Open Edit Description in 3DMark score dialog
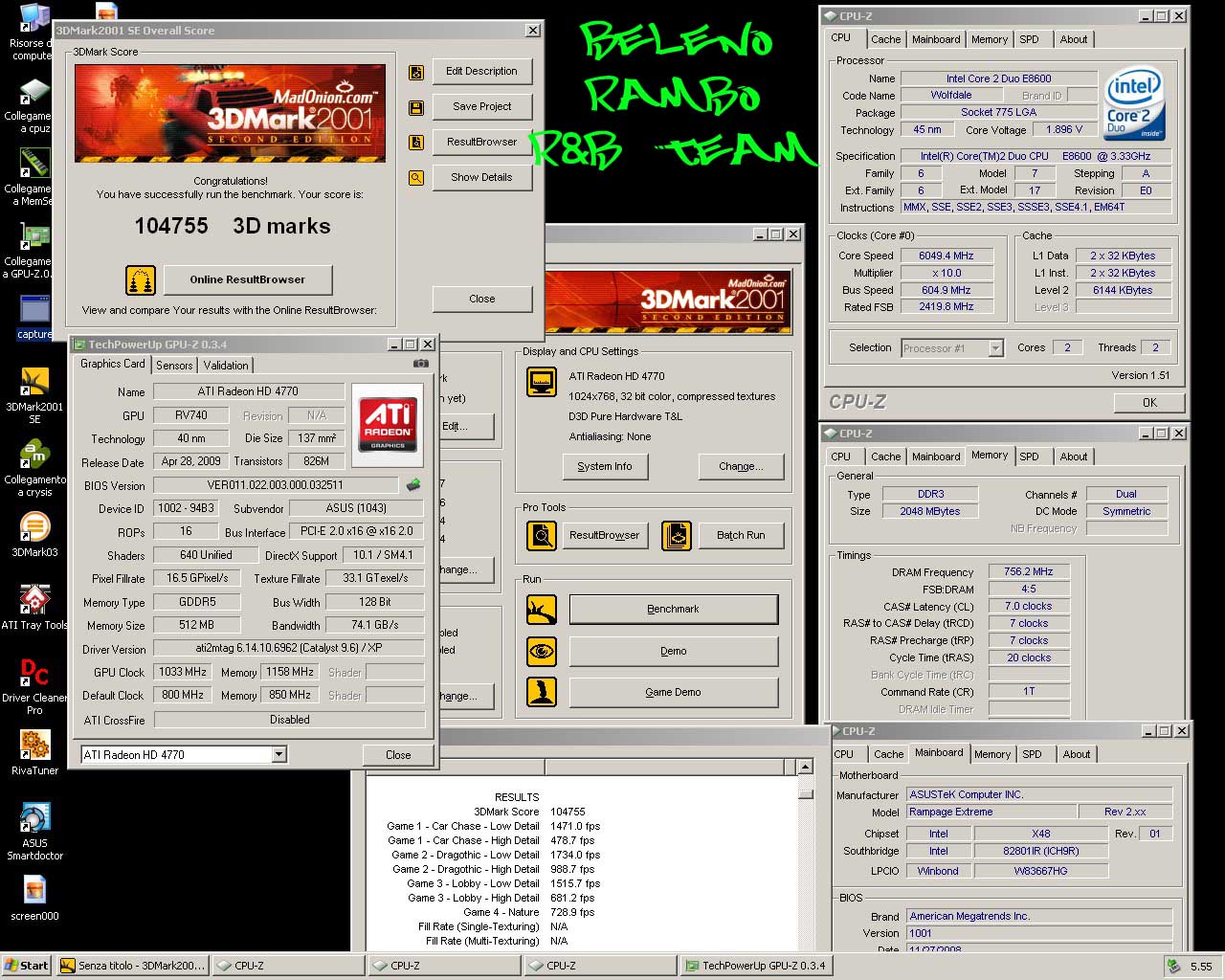The image size is (1225, 980). (481, 71)
